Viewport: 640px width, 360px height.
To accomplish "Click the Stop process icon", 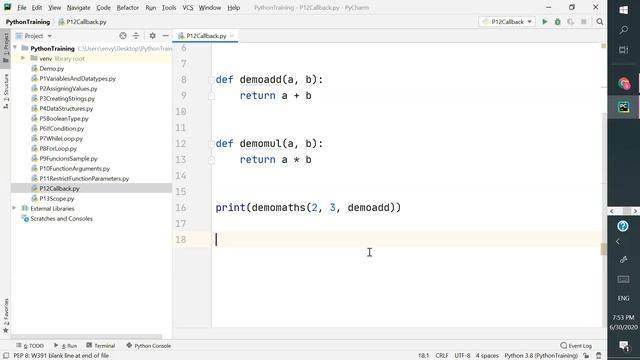I will [584, 22].
